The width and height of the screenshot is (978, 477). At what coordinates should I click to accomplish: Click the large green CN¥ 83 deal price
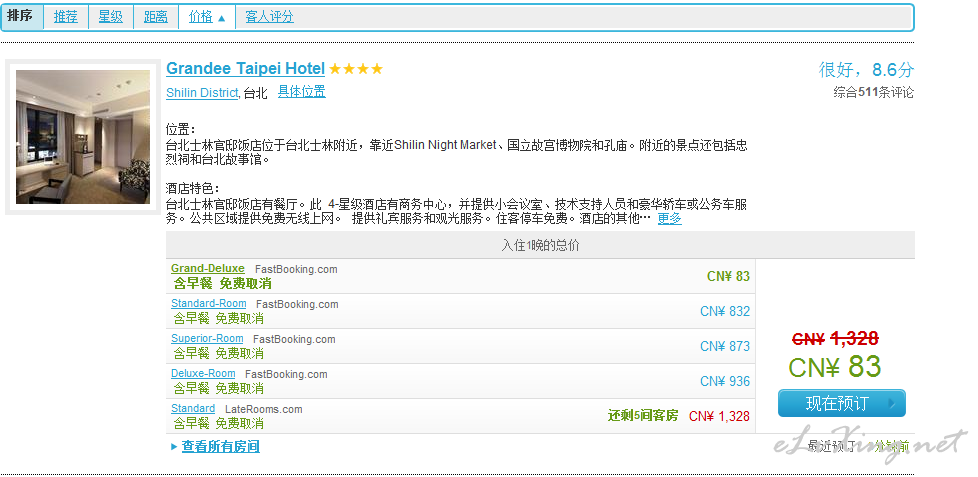pos(835,367)
